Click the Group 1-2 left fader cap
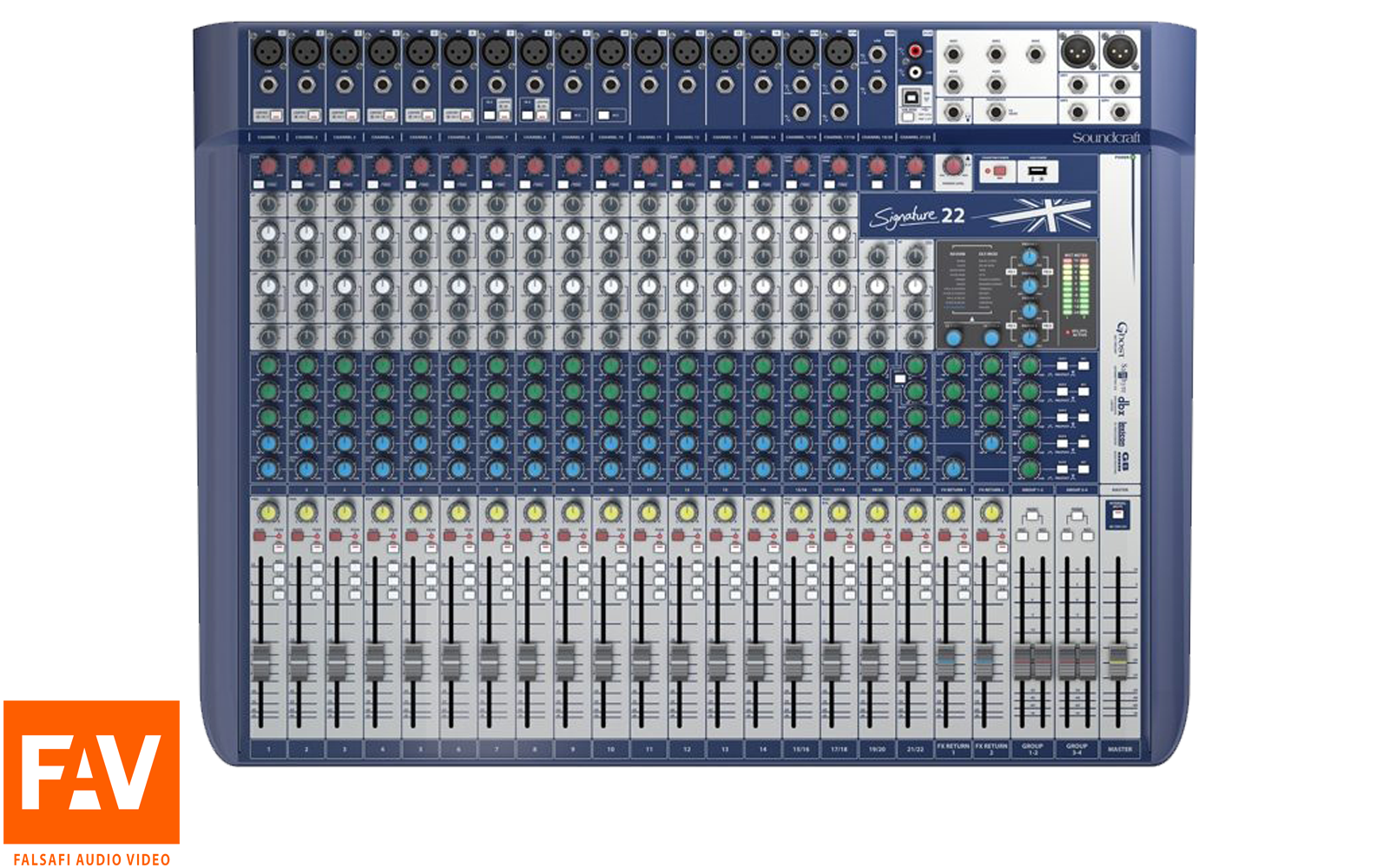Viewport: 1389px width, 868px height. [1023, 662]
